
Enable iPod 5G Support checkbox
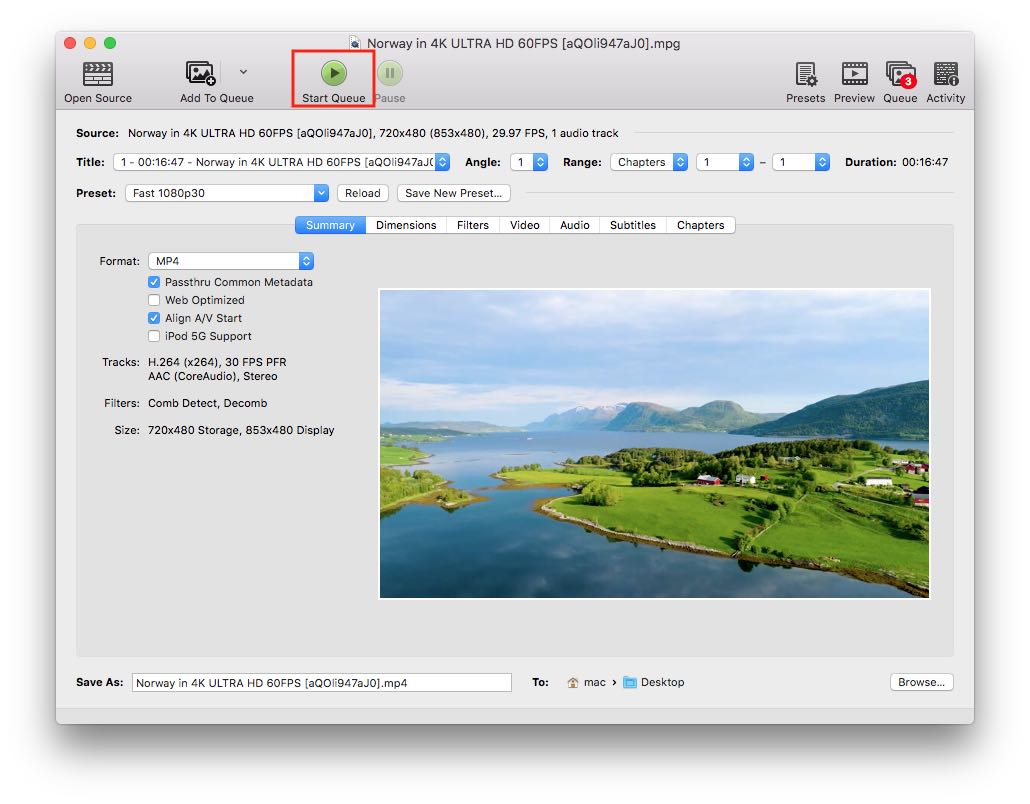pos(154,336)
